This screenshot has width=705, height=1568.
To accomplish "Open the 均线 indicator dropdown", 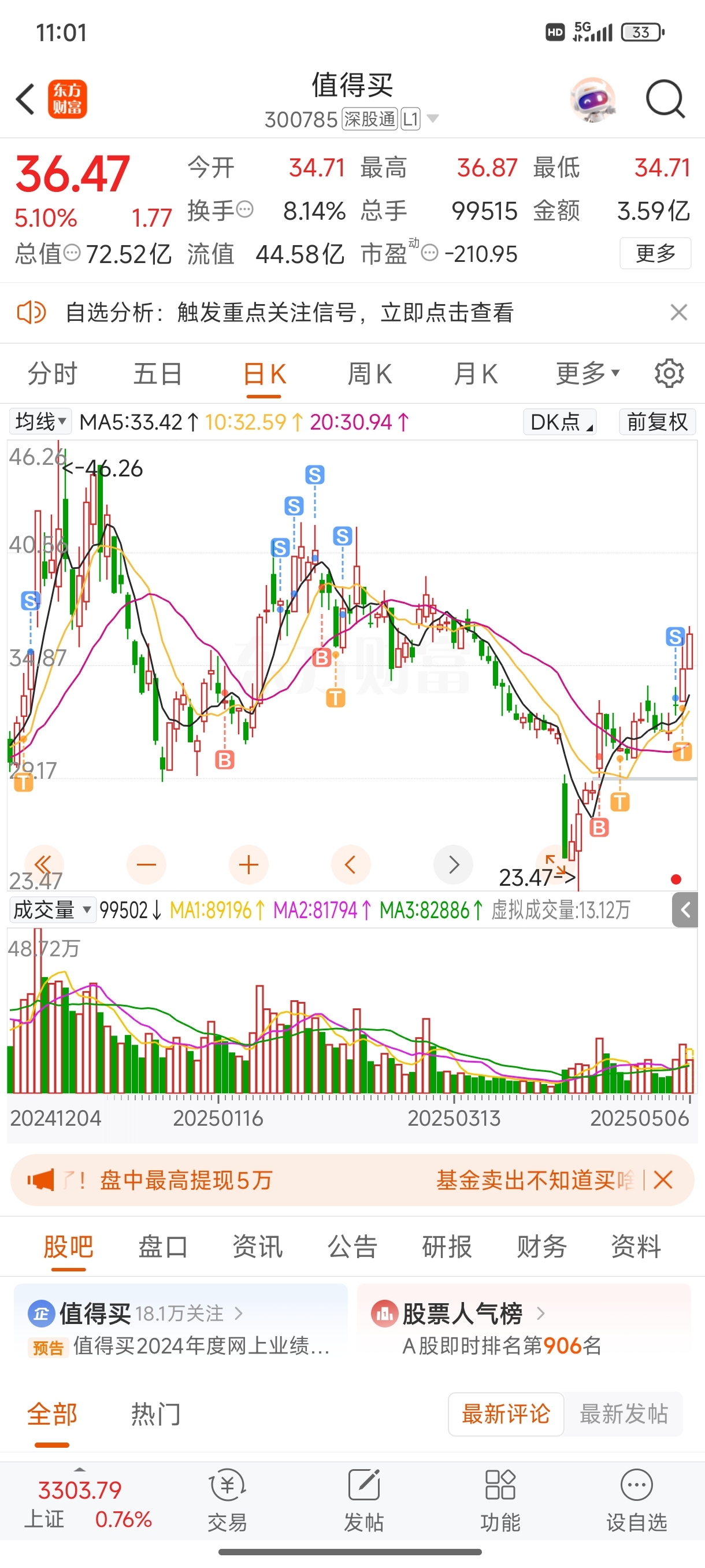I will (x=40, y=421).
